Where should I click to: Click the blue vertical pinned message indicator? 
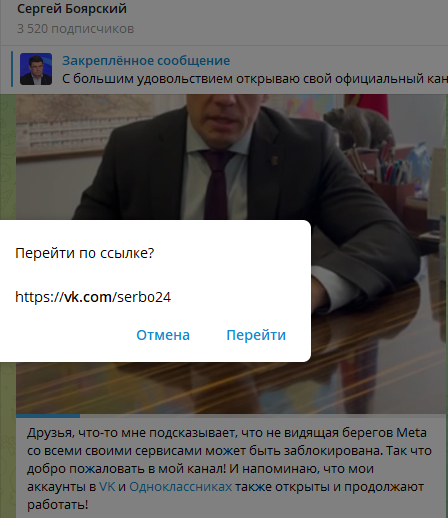(x=12, y=69)
